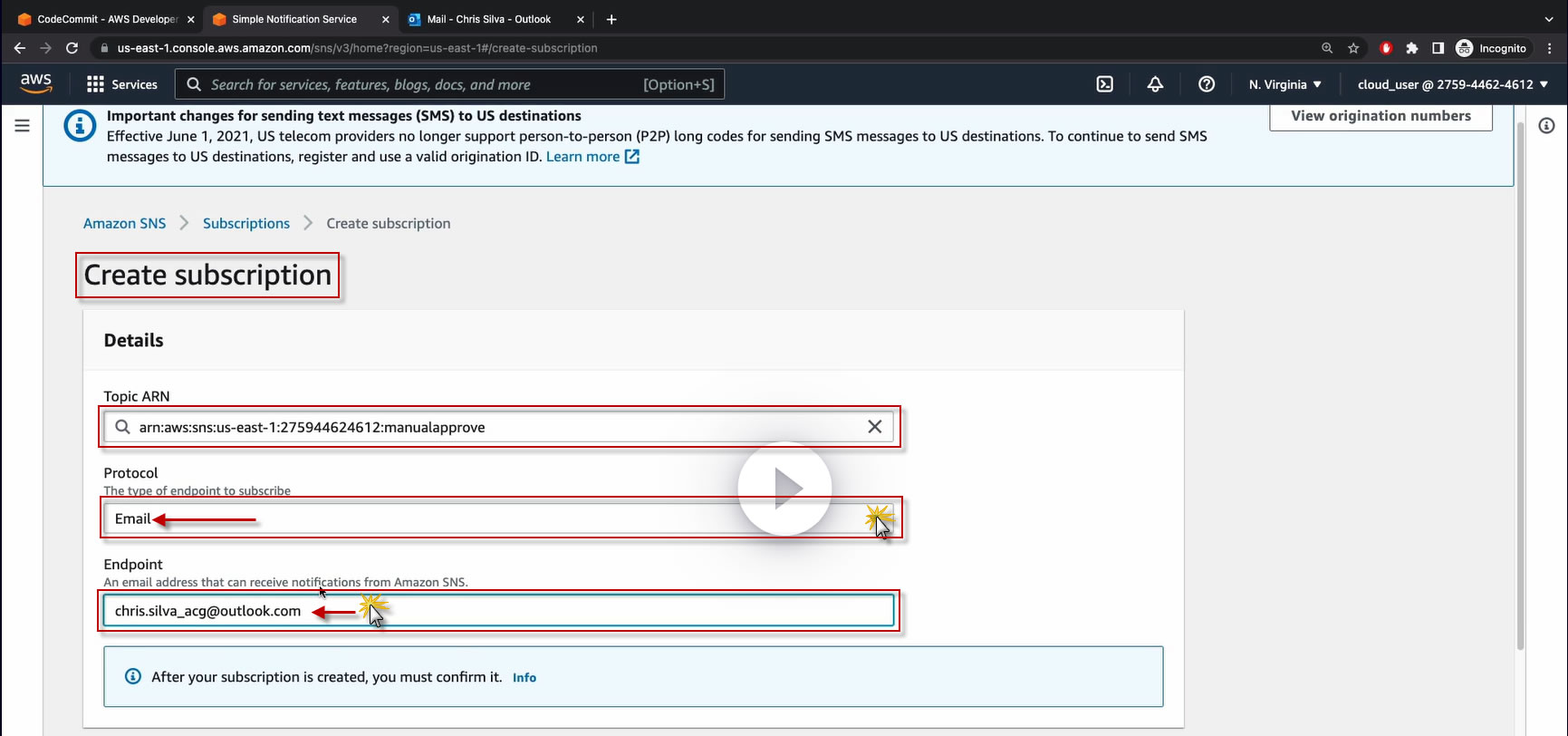1568x736 pixels.
Task: Open the Protocol dropdown showing Email
Action: click(498, 518)
